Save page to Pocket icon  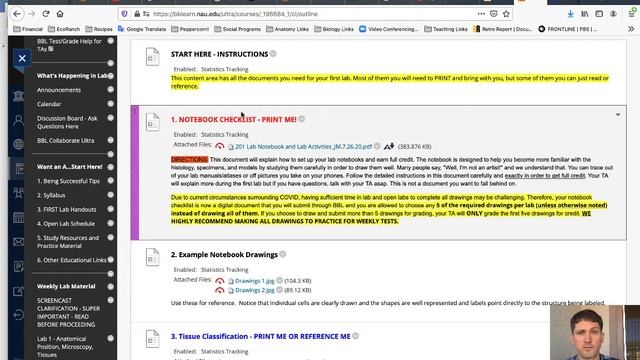pyautogui.click(x=493, y=14)
